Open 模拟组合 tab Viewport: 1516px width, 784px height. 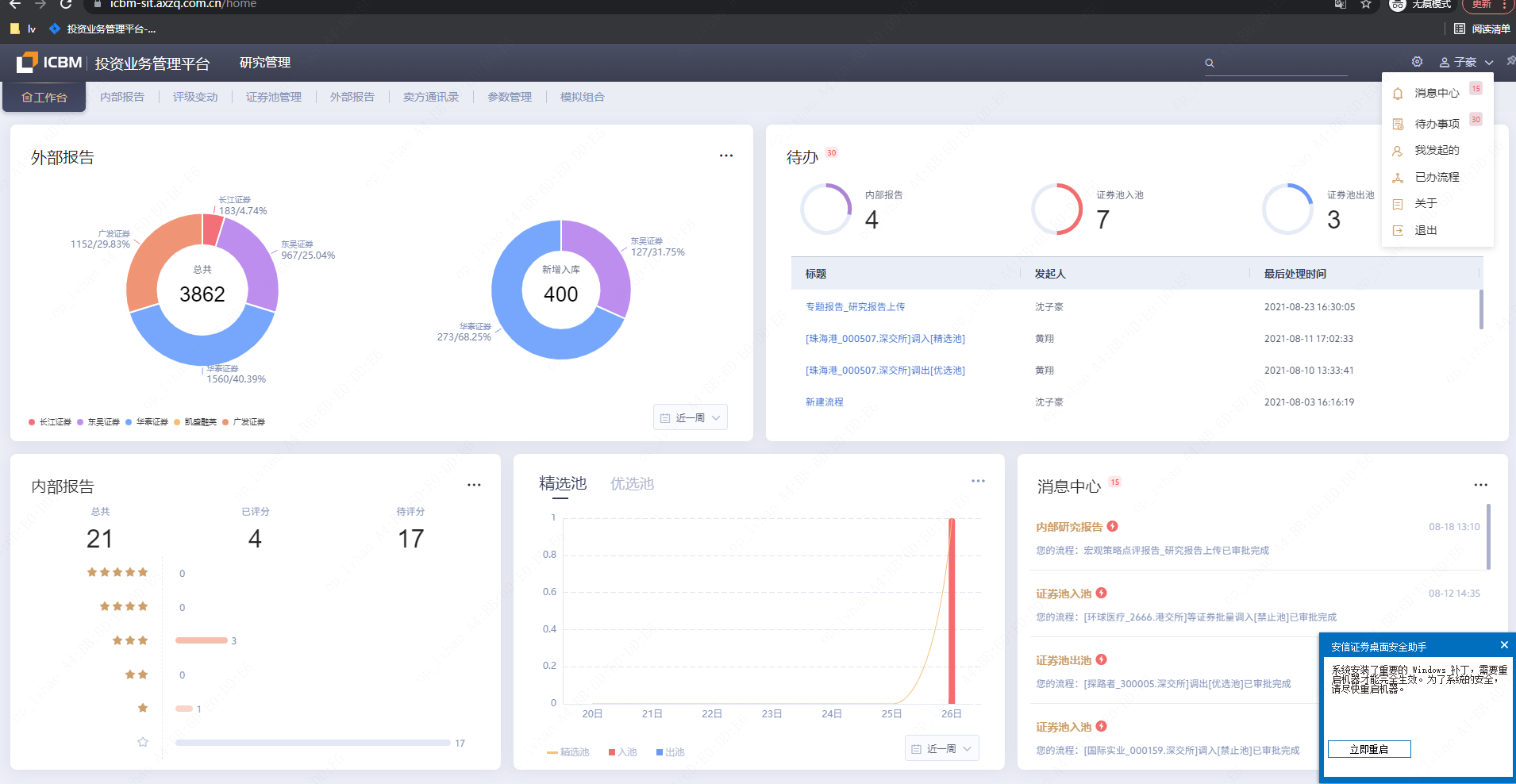pos(583,97)
